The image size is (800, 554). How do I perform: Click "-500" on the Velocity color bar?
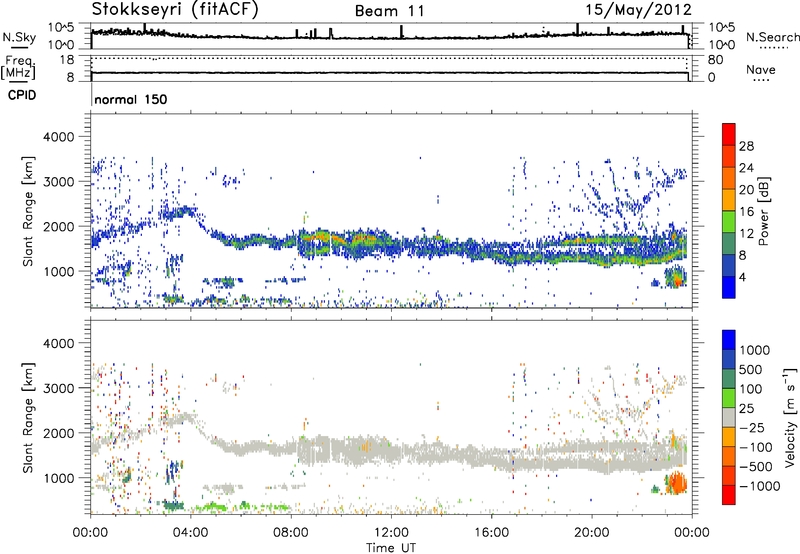click(756, 466)
